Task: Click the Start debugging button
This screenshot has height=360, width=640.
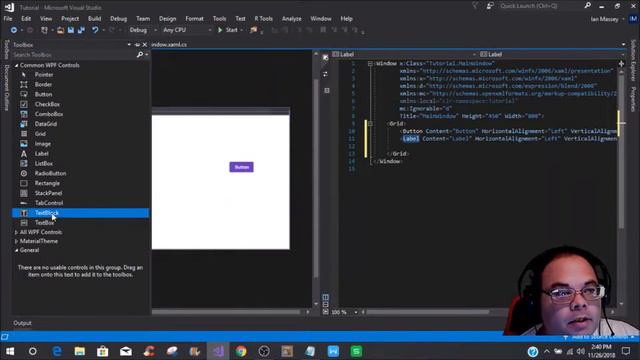Action: point(228,30)
